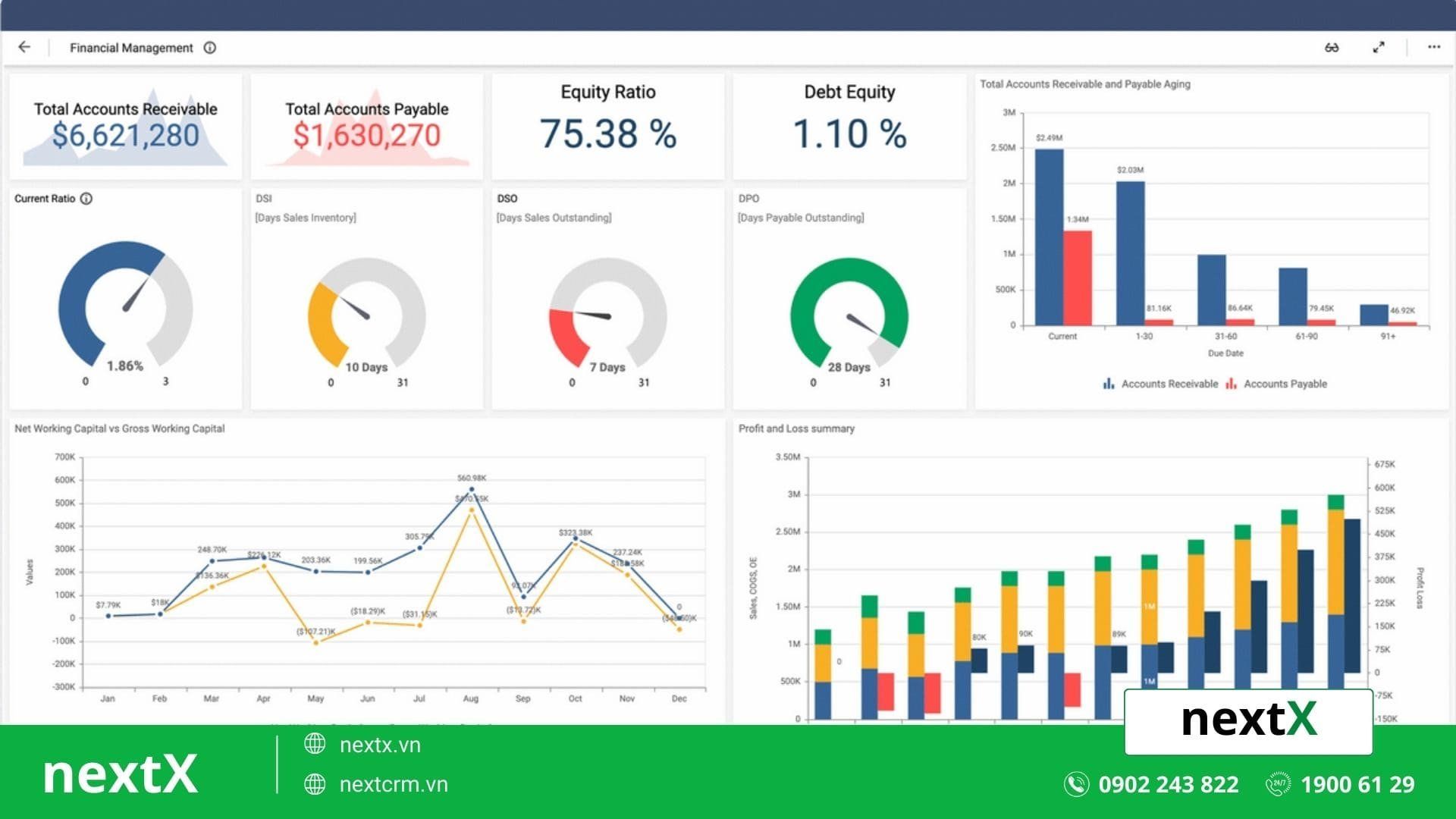Image resolution: width=1456 pixels, height=819 pixels.
Task: Click the Current Ratio info icon
Action: coord(86,199)
